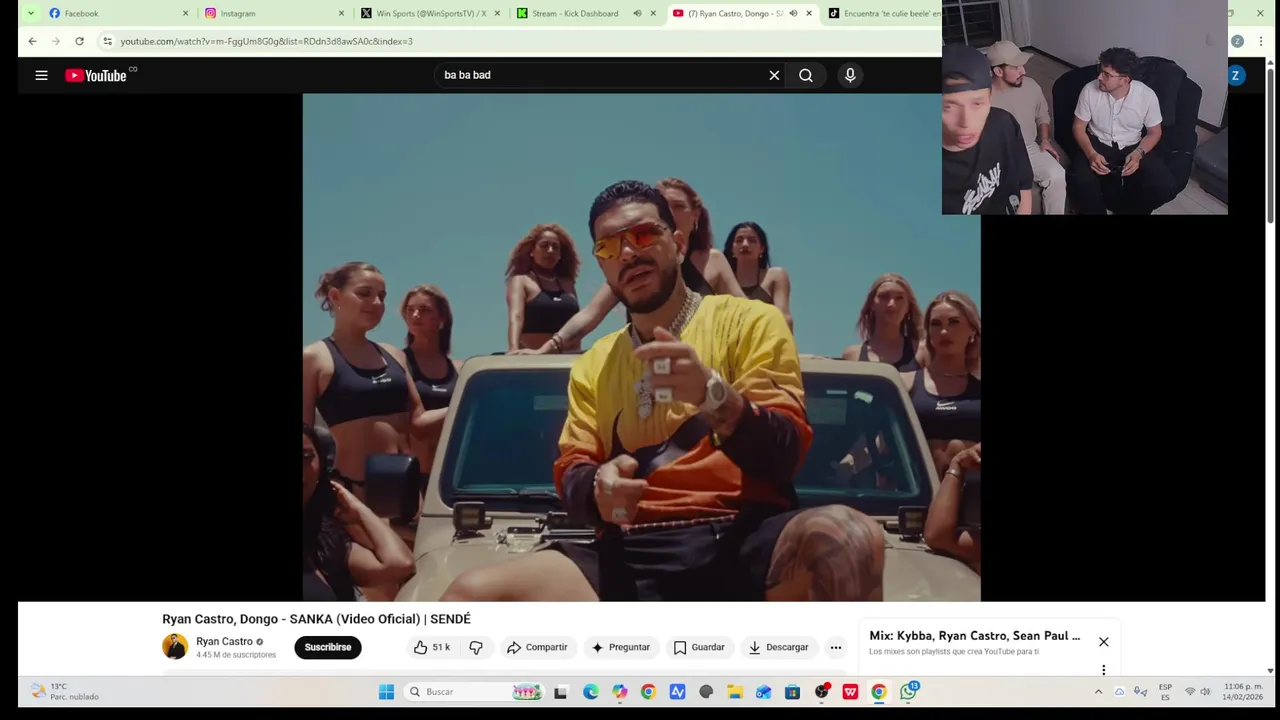This screenshot has height=720, width=1280.
Task: Subscribe with the Suscribirse button
Action: point(328,647)
